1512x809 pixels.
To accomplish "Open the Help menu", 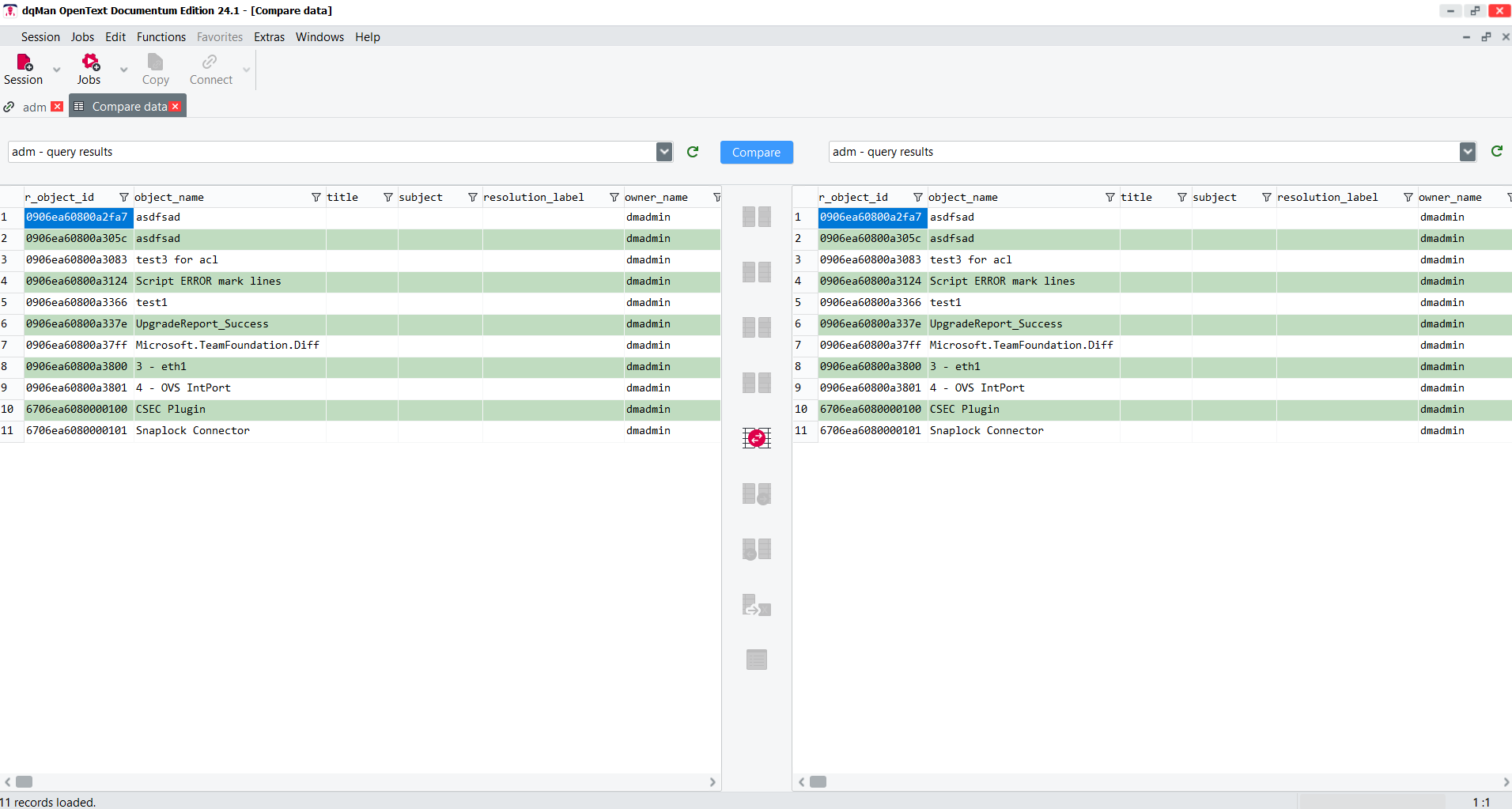I will point(368,37).
